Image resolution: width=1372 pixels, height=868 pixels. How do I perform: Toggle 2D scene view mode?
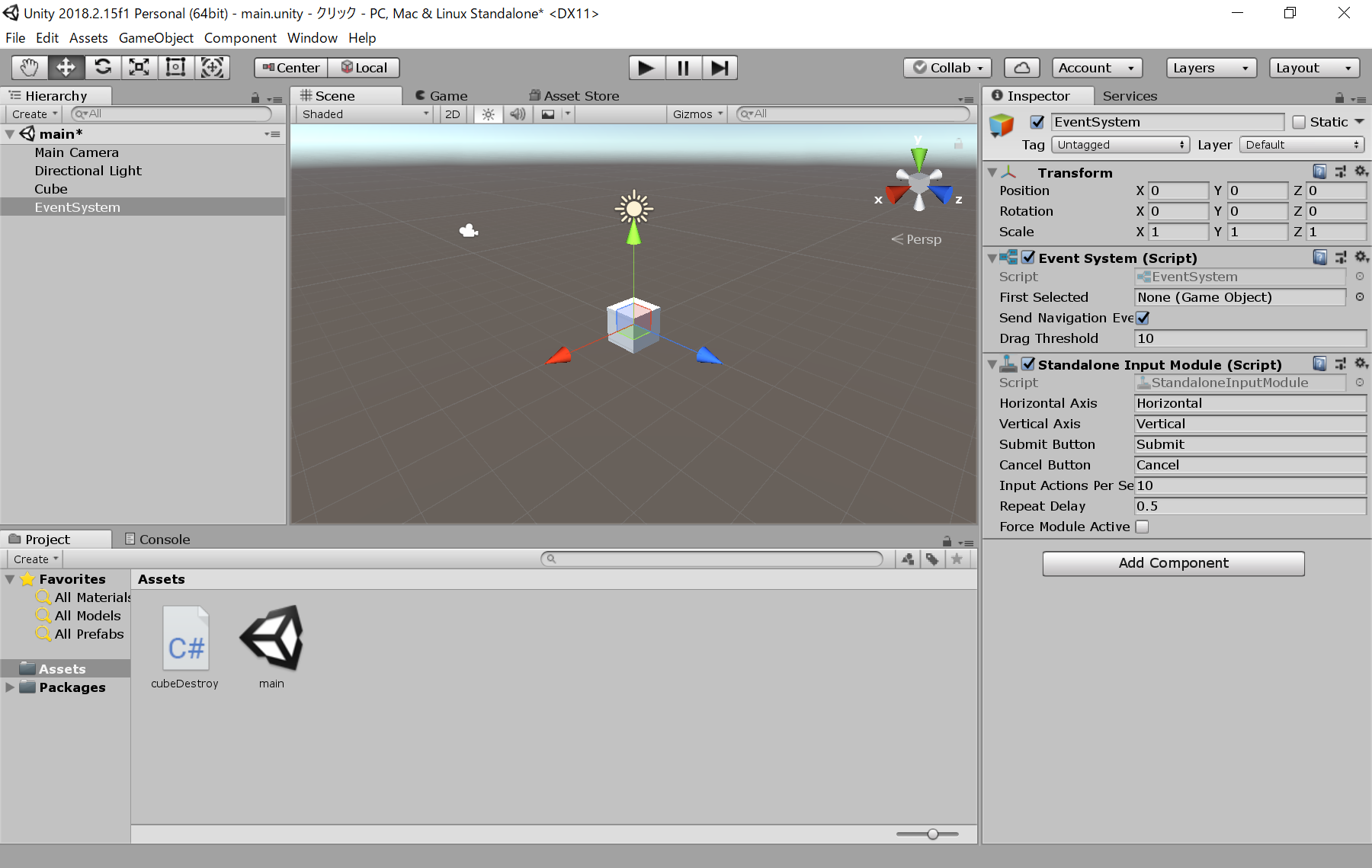pyautogui.click(x=453, y=114)
